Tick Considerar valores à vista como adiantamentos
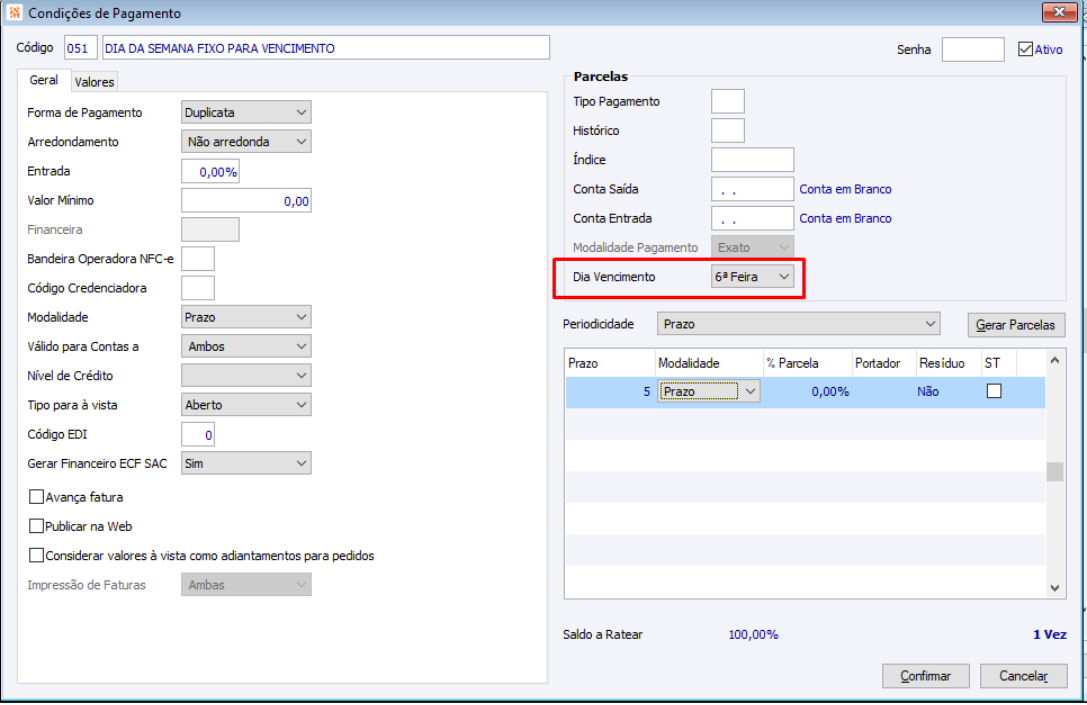 36,555
